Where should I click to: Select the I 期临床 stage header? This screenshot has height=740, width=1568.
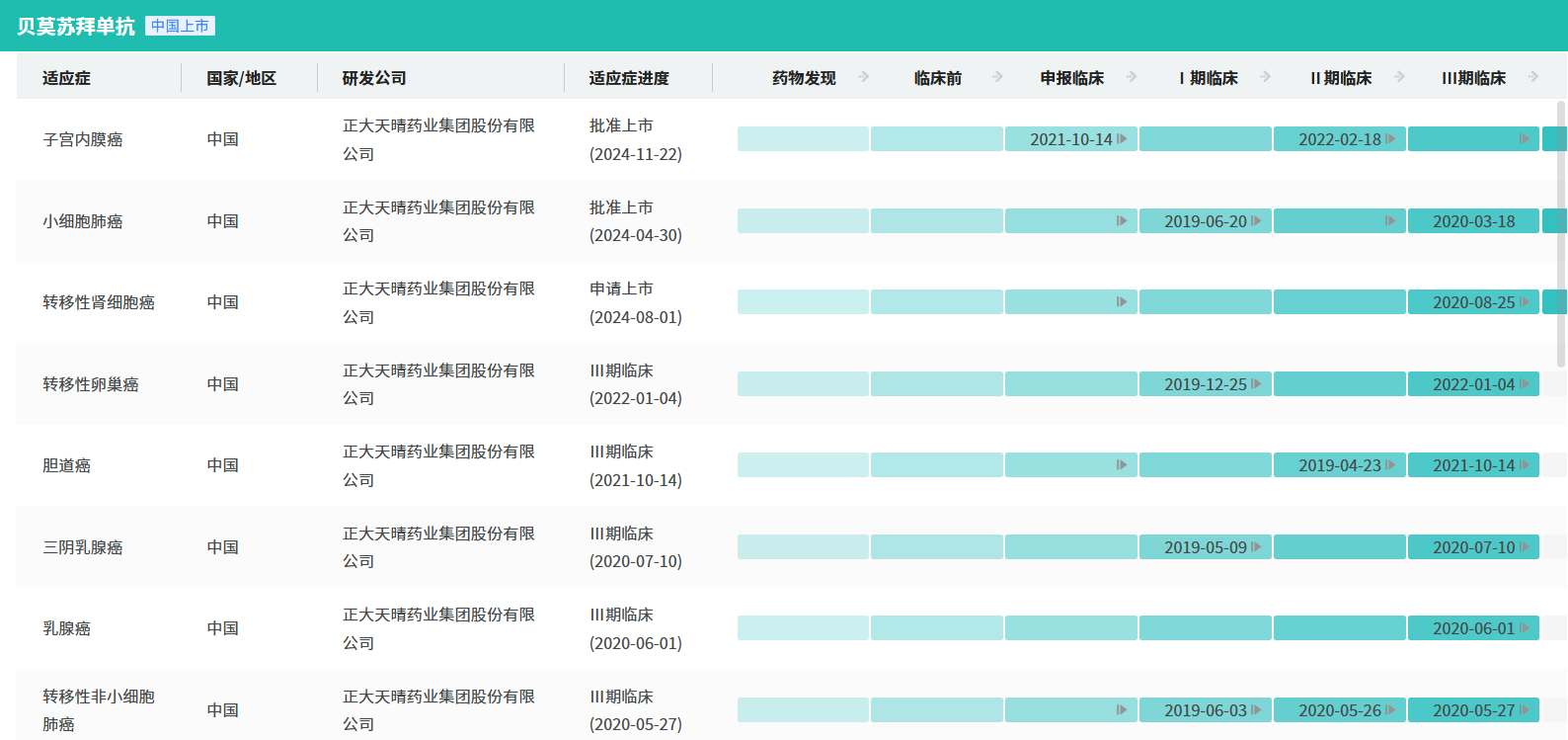coord(1209,78)
